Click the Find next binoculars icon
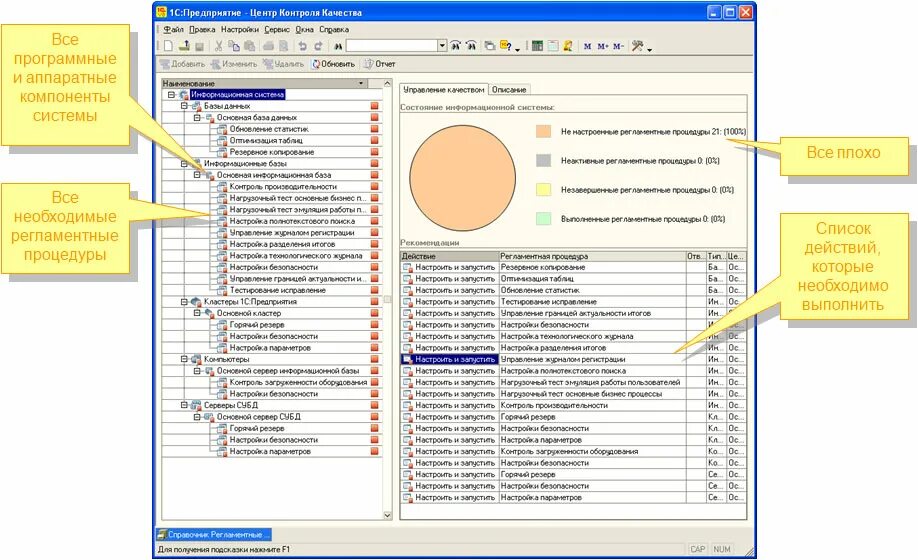 [455, 46]
